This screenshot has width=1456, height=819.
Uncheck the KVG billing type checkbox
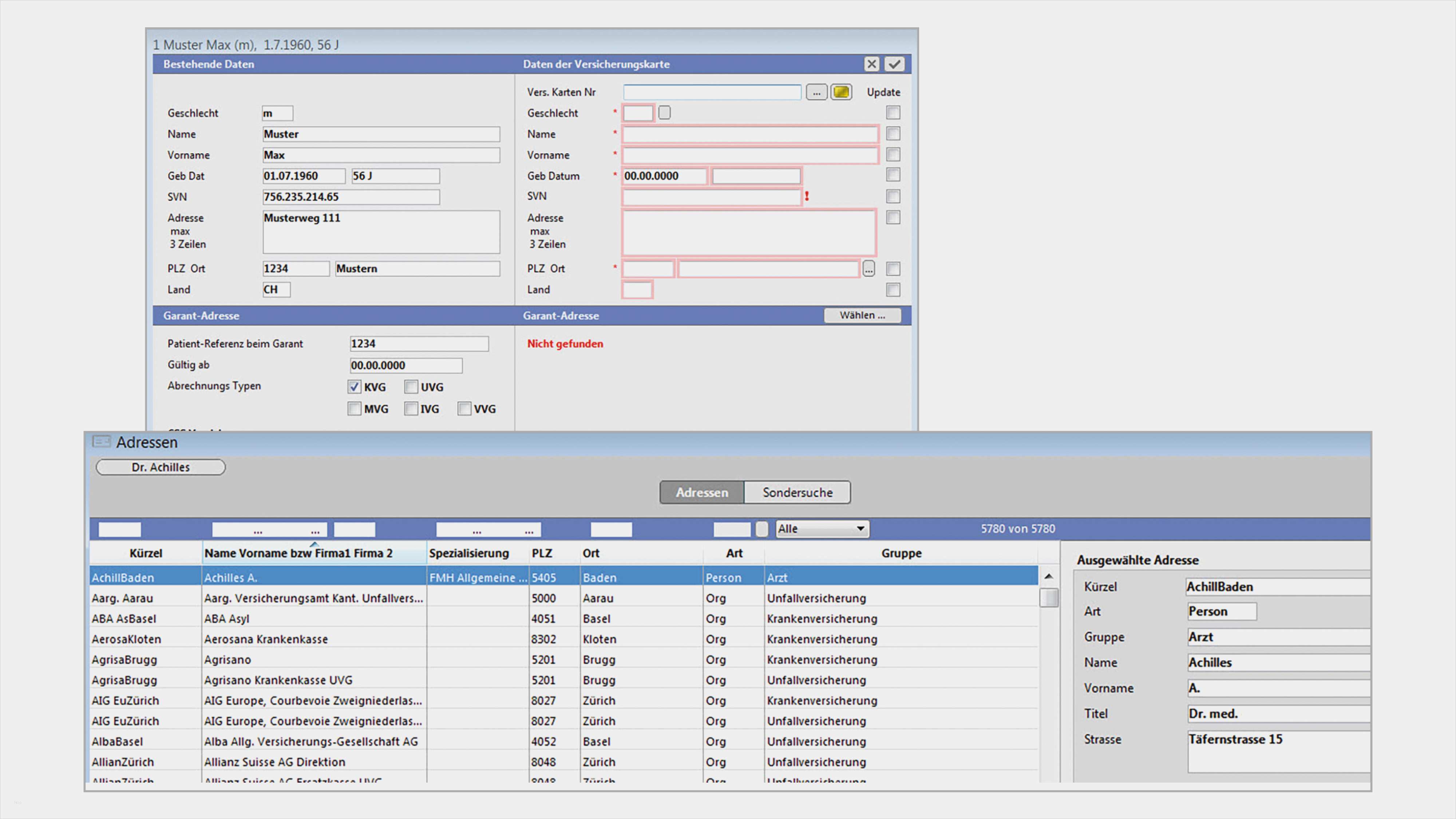354,387
